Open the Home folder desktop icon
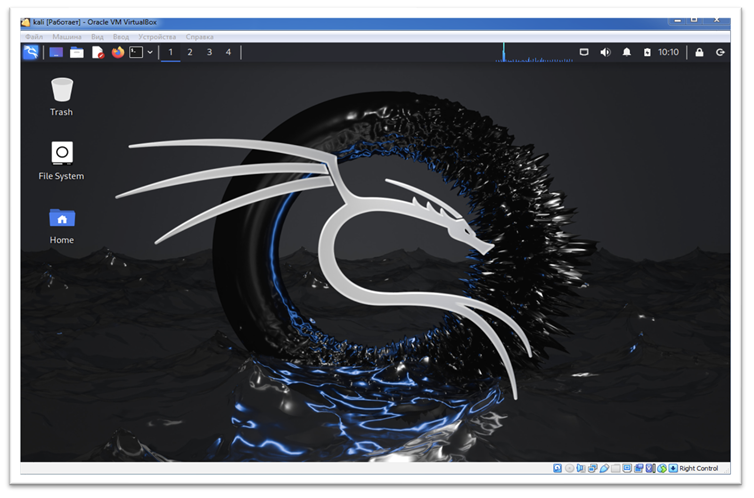This screenshot has height=498, width=754. click(62, 225)
